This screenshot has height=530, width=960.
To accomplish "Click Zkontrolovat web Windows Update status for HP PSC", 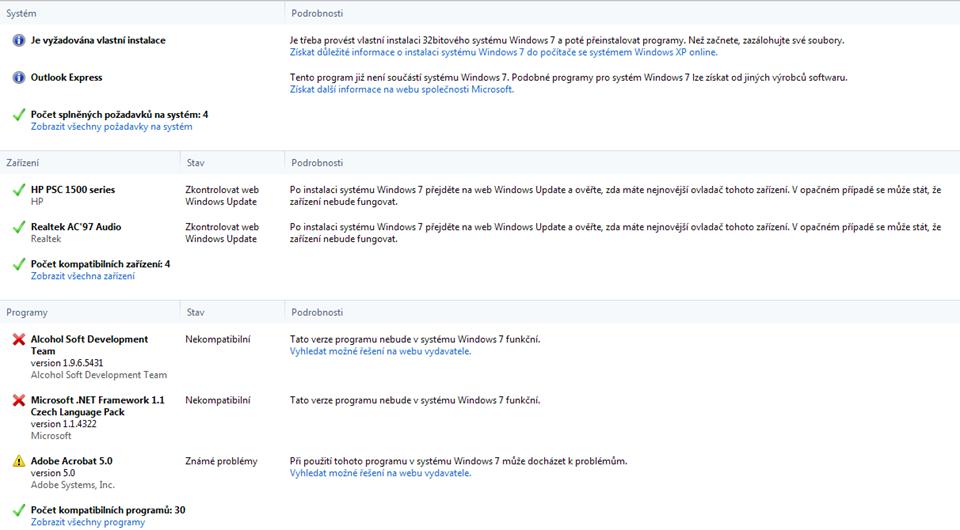I will pyautogui.click(x=222, y=196).
